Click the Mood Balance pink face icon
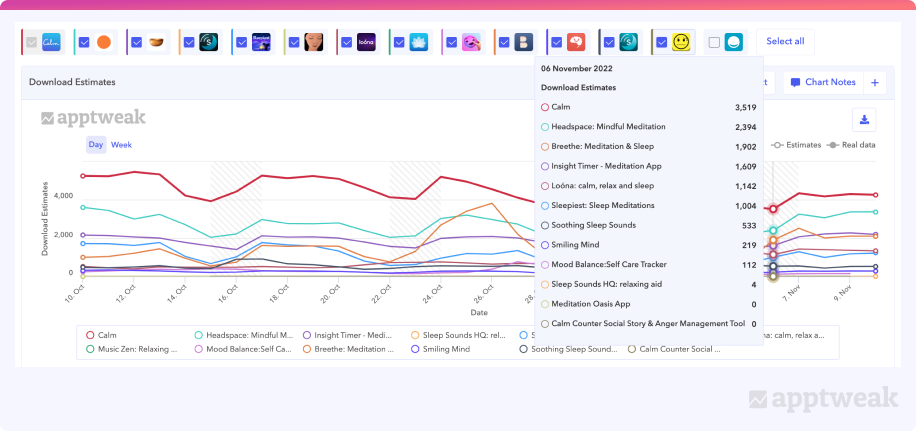 (x=471, y=42)
